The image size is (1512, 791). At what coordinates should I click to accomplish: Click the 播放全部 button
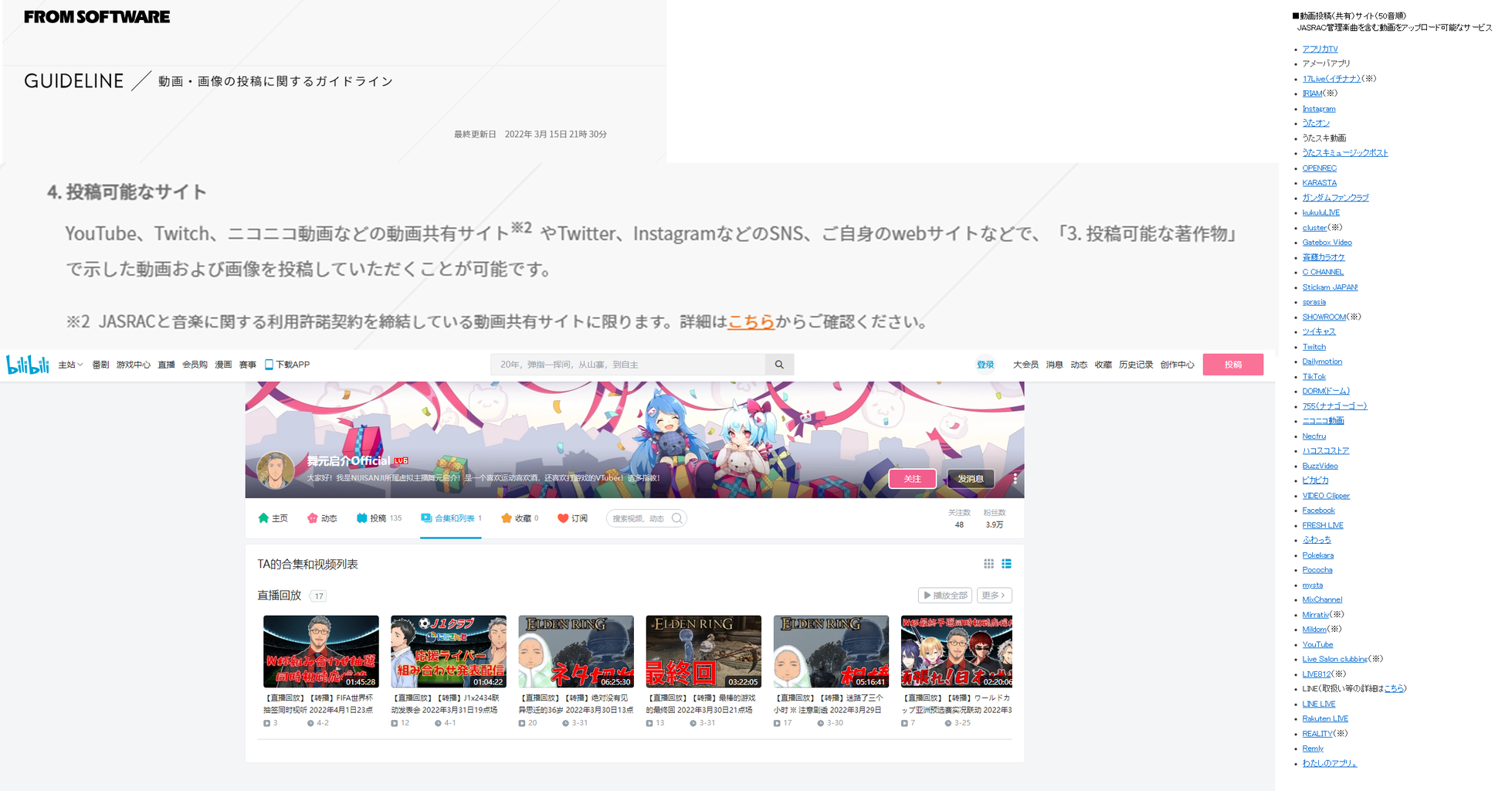pos(945,596)
